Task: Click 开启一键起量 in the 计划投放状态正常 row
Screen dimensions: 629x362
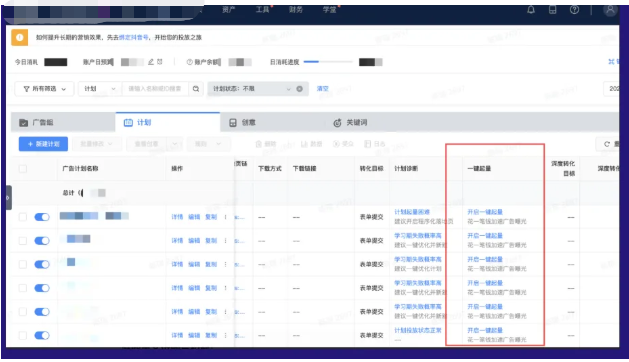Action: (485, 330)
